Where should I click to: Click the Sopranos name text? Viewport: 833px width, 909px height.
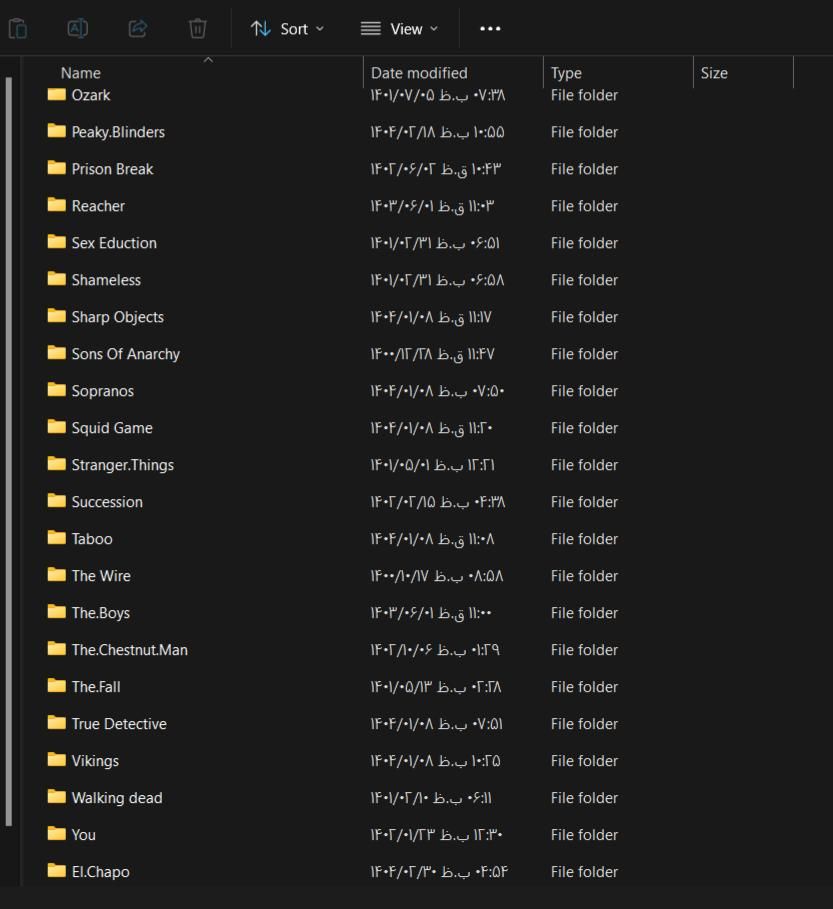[x=103, y=391]
